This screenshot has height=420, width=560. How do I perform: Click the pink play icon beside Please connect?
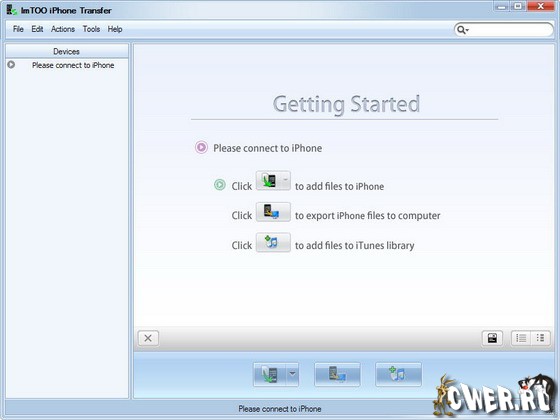[x=201, y=147]
